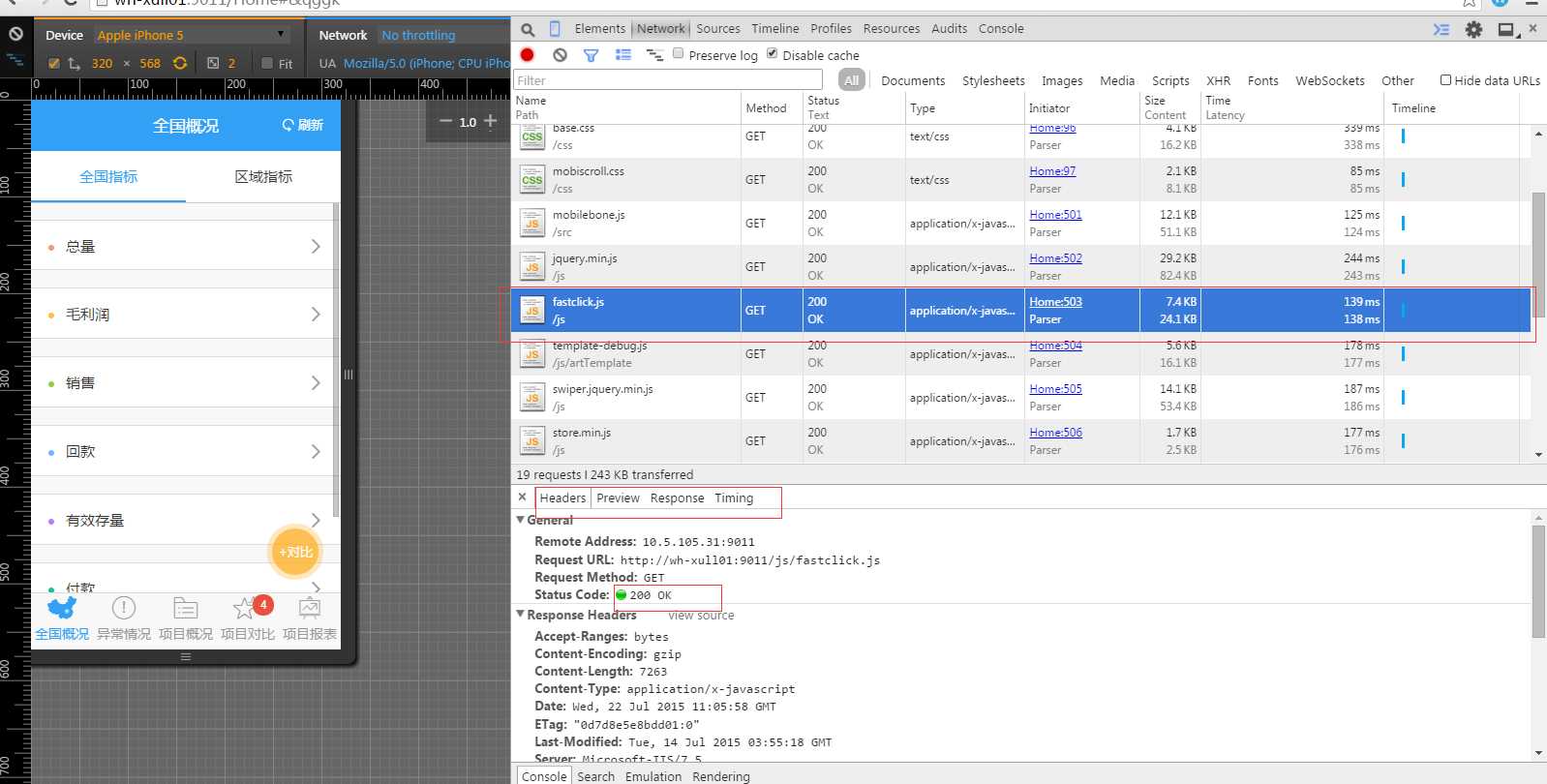Click the network Filter input field

tap(667, 80)
